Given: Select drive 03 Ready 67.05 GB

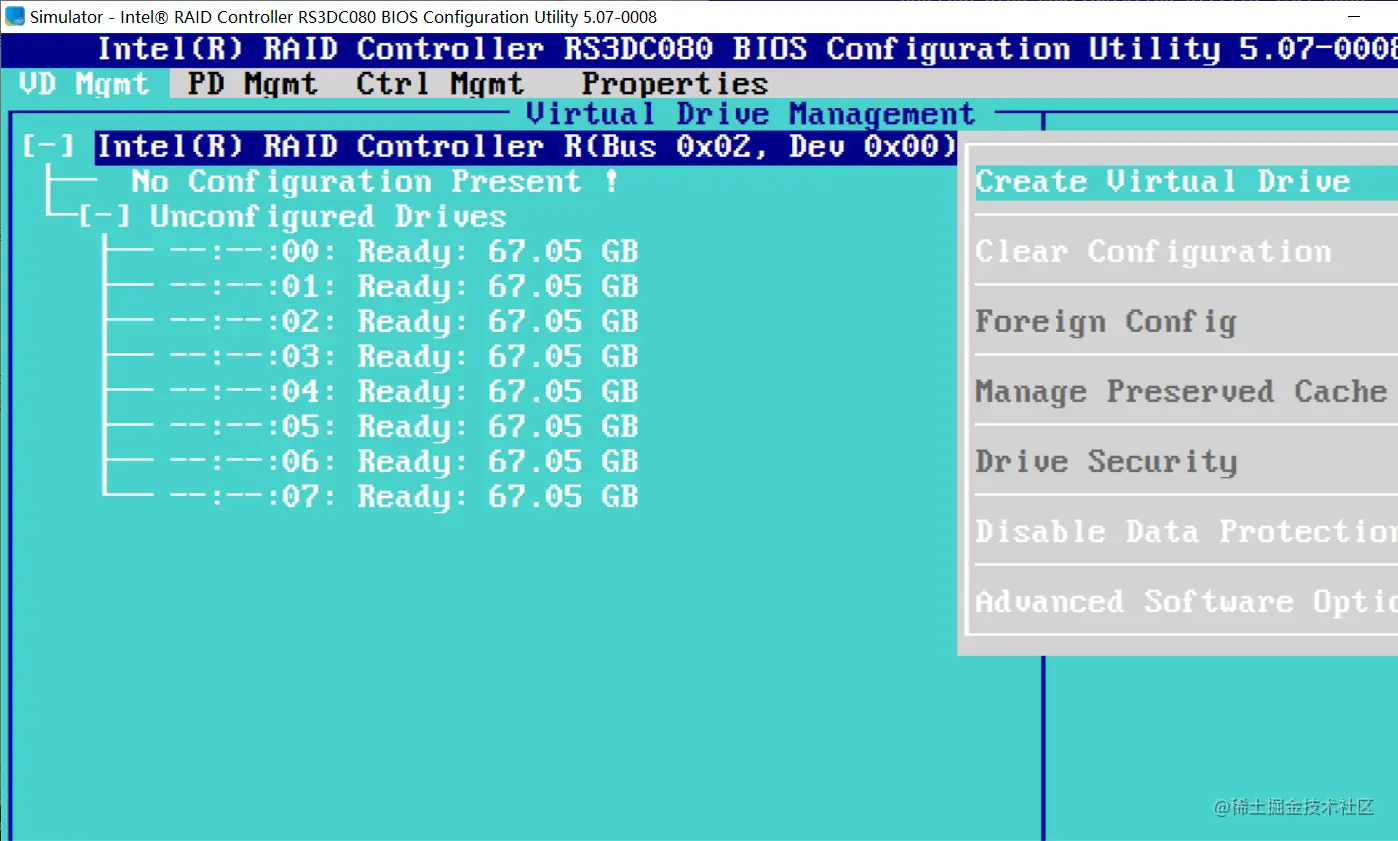Looking at the screenshot, I should coord(403,357).
